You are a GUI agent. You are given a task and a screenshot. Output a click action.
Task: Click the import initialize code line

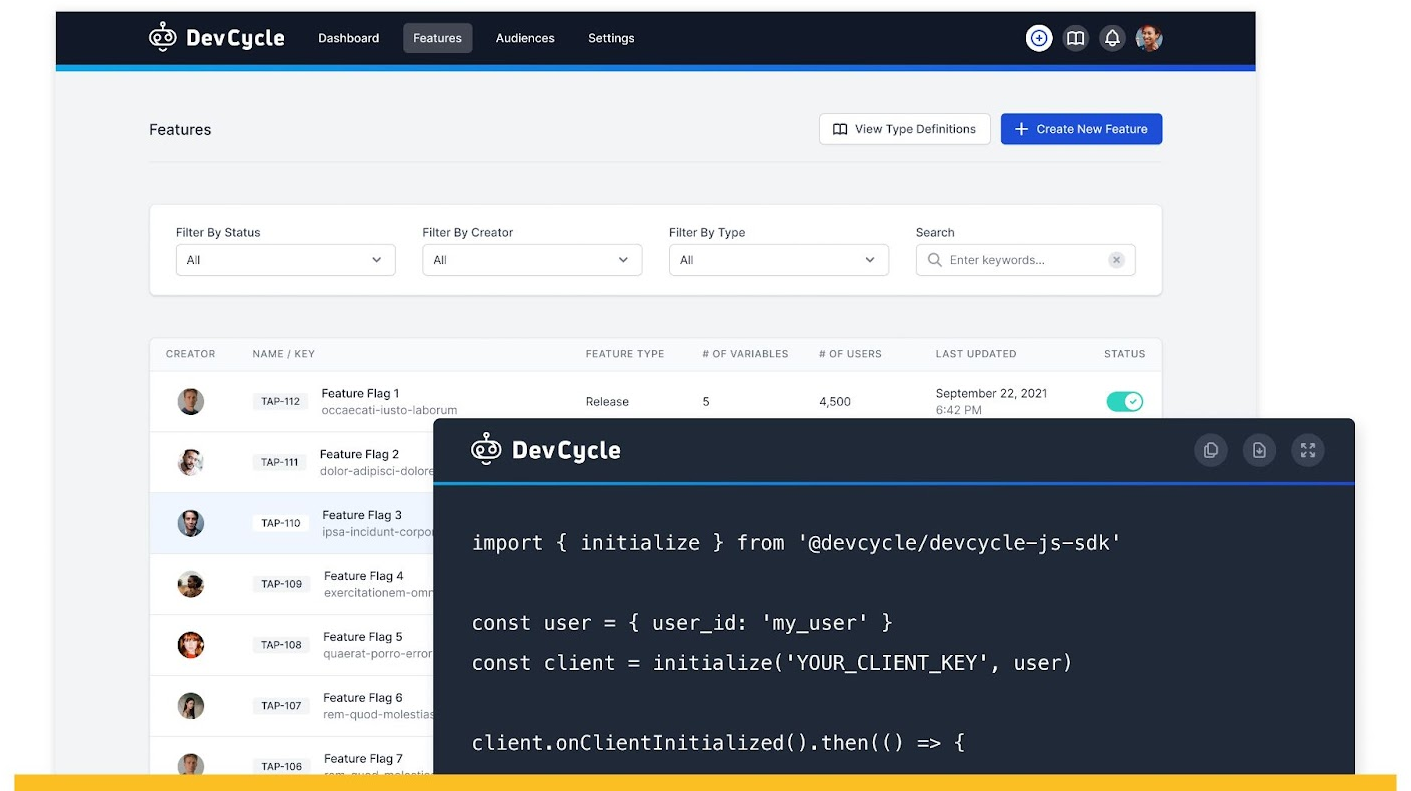coord(796,543)
